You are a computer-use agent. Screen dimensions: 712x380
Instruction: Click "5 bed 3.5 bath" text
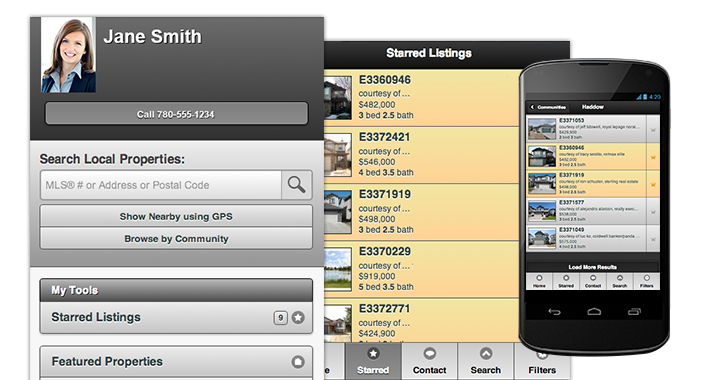(x=386, y=287)
